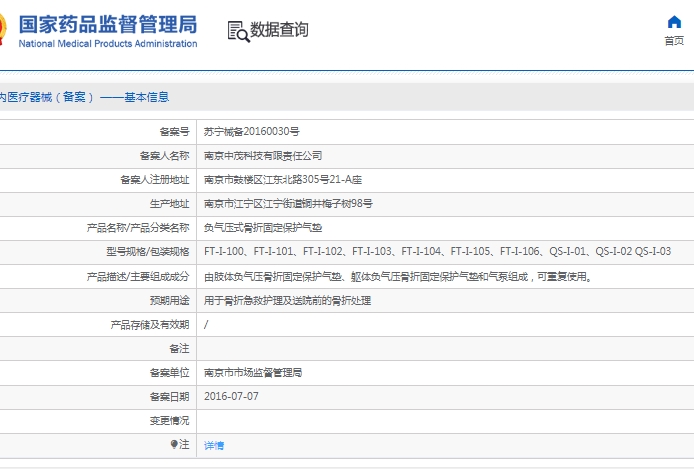The image size is (694, 469).
Task: Open the 数据查询 search icon
Action: (x=238, y=31)
